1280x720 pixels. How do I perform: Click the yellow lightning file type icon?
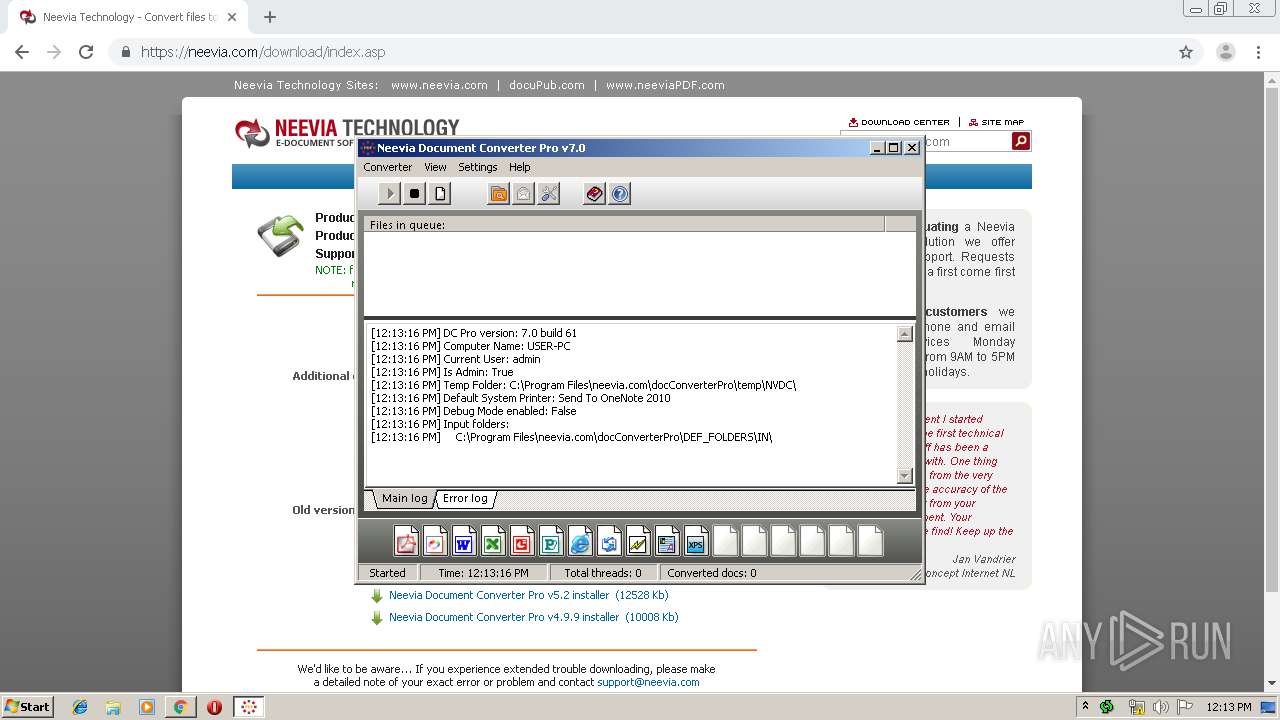638,541
